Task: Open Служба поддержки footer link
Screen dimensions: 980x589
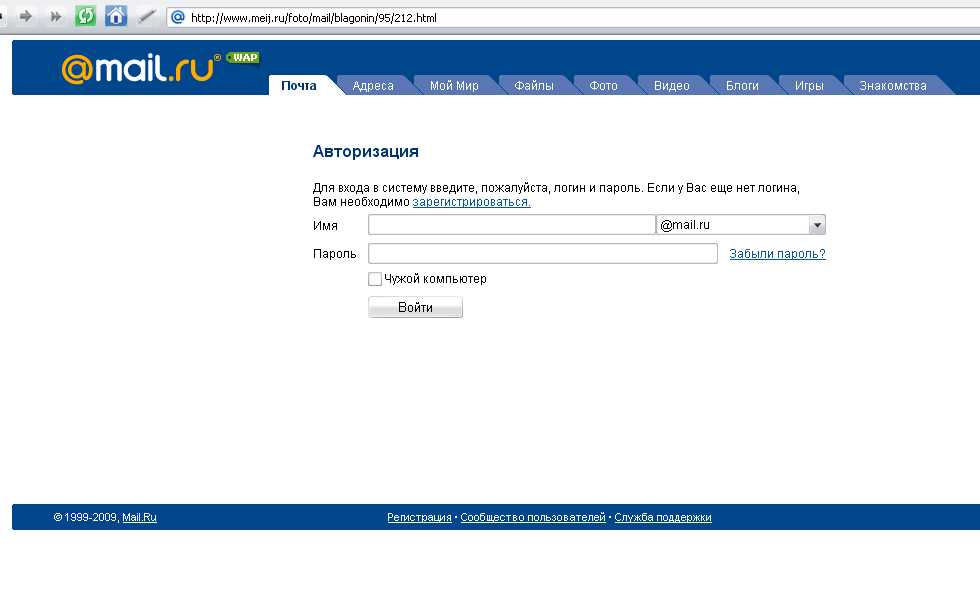Action: (662, 517)
